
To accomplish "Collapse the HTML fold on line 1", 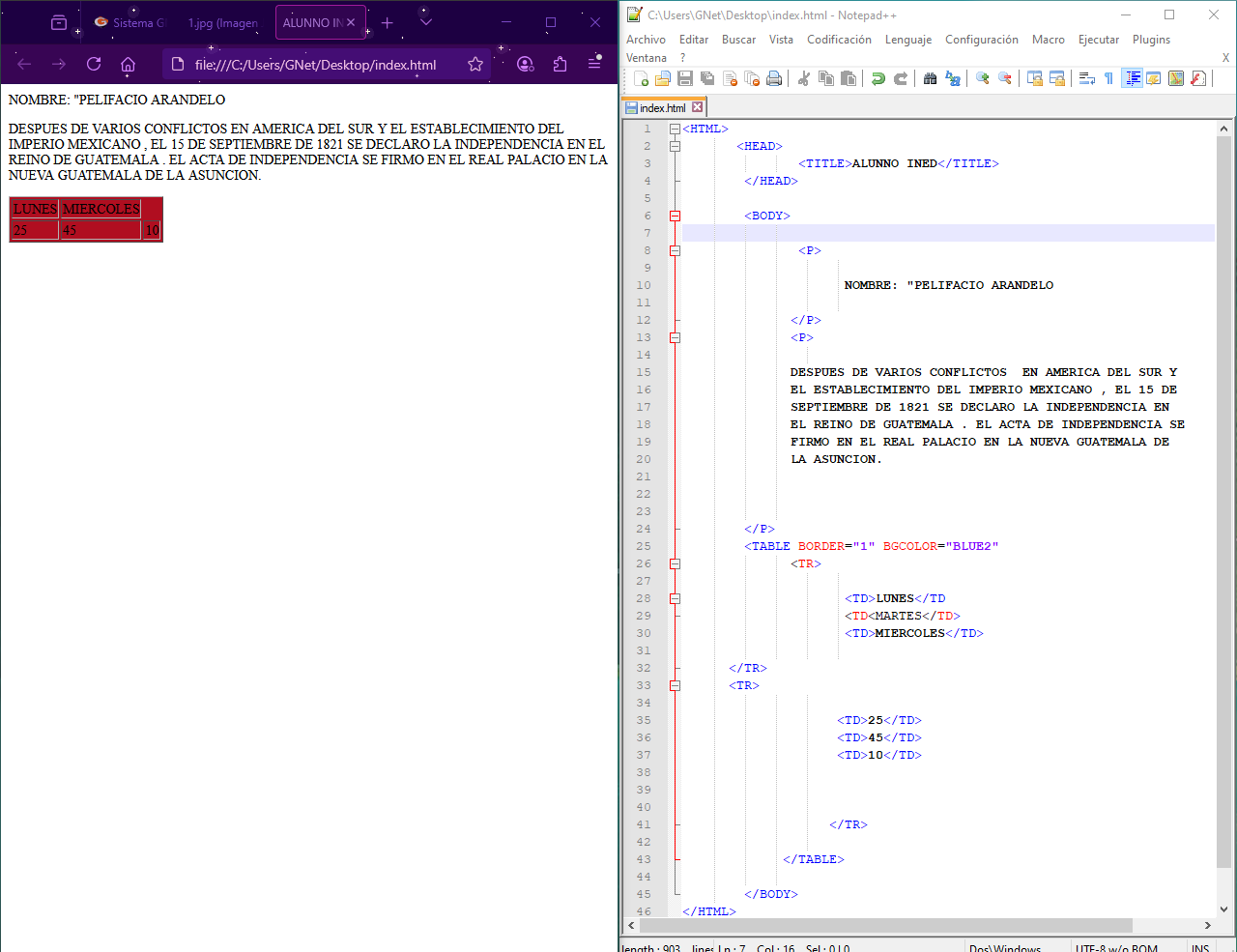I will 675,129.
